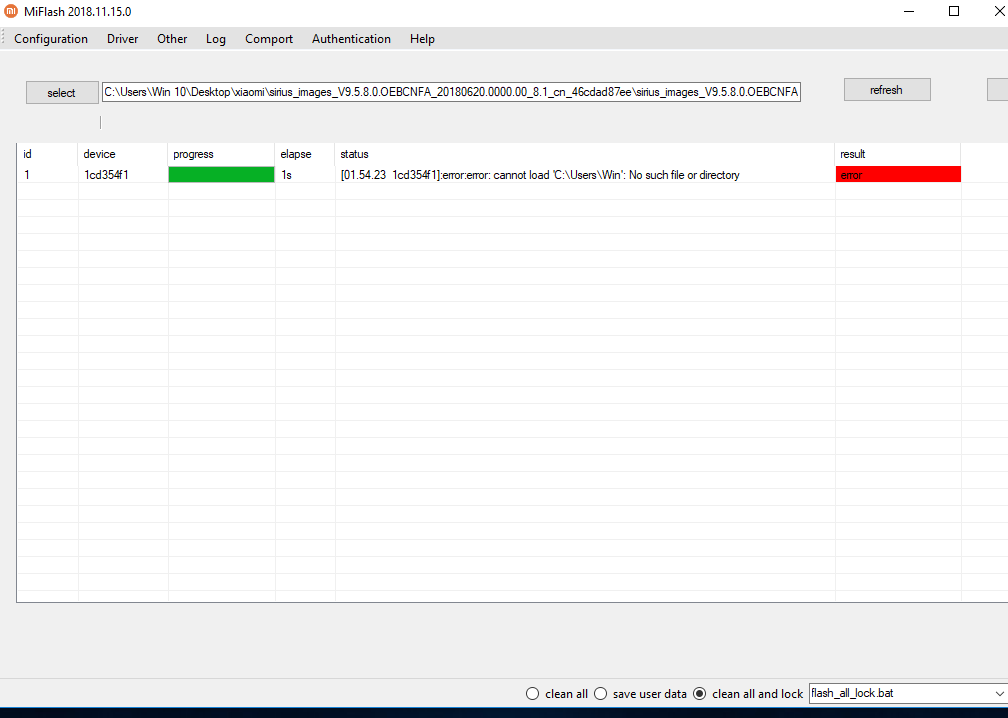Open the Comport menu

[x=269, y=39]
